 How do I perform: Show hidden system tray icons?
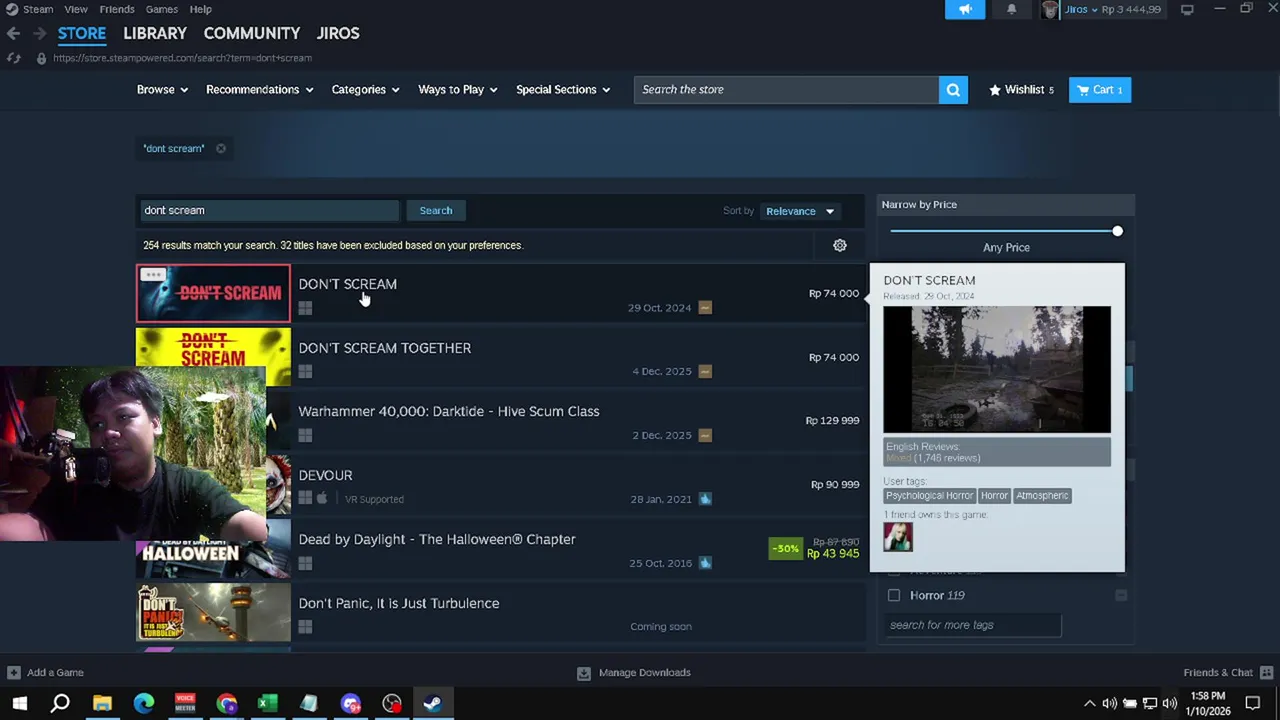(x=1089, y=703)
